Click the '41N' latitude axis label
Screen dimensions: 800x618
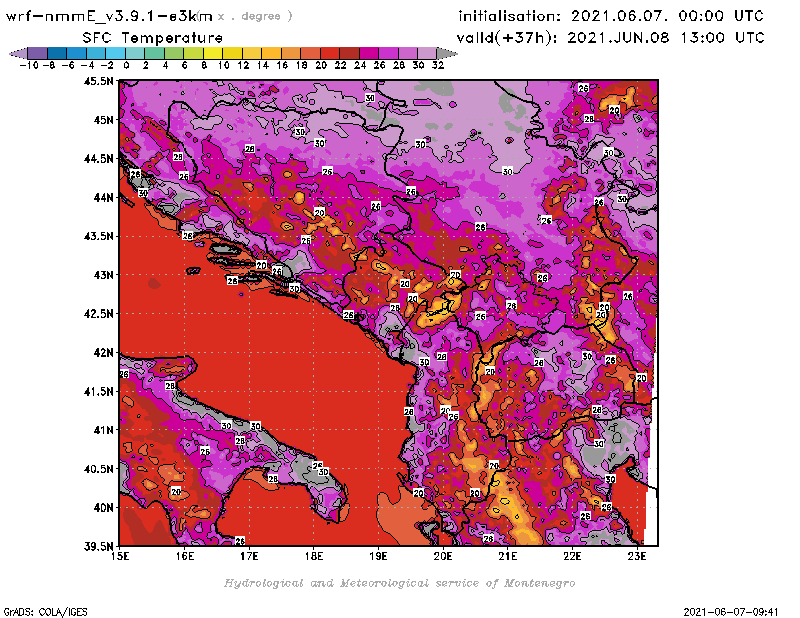point(103,430)
